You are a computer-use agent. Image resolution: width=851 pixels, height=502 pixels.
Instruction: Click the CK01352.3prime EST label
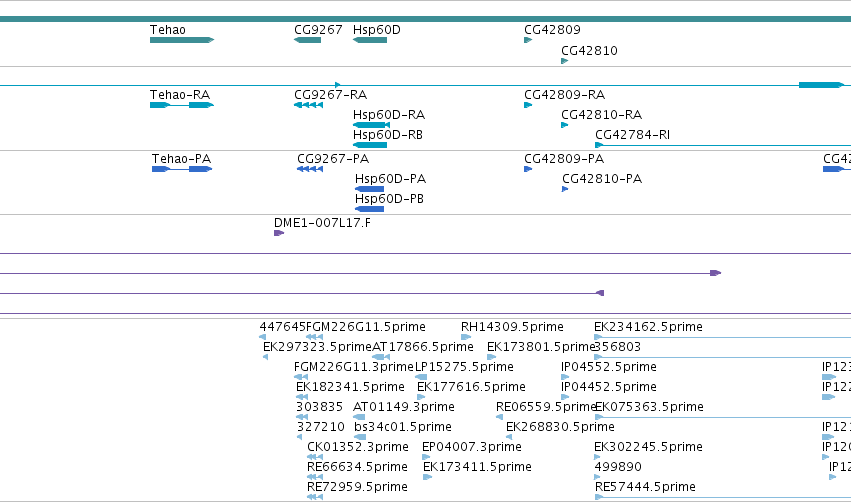tap(358, 448)
